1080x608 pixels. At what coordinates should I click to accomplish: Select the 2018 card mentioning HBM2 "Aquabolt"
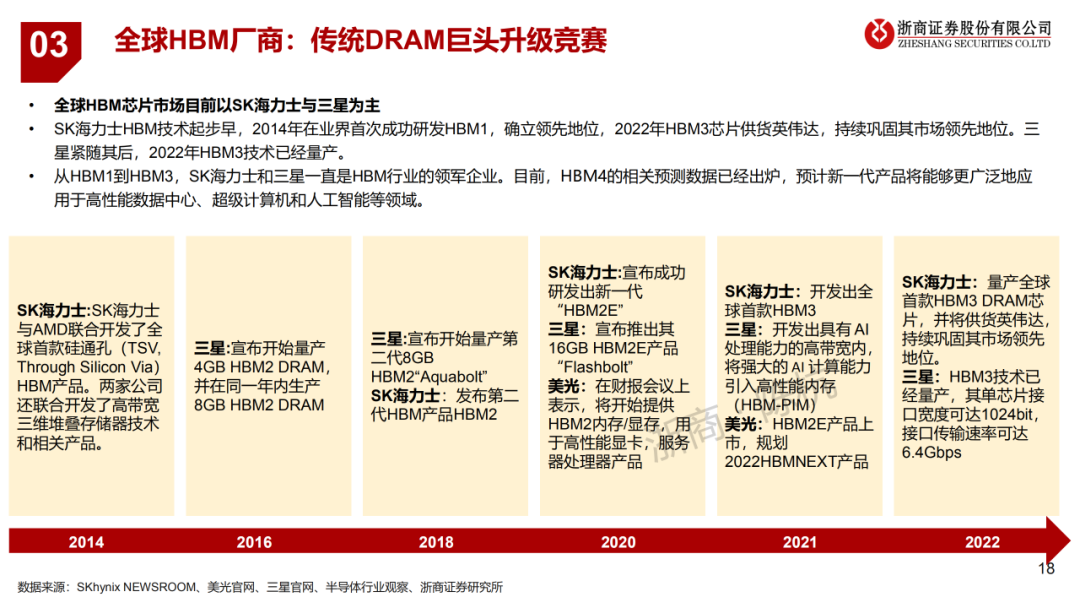(446, 376)
